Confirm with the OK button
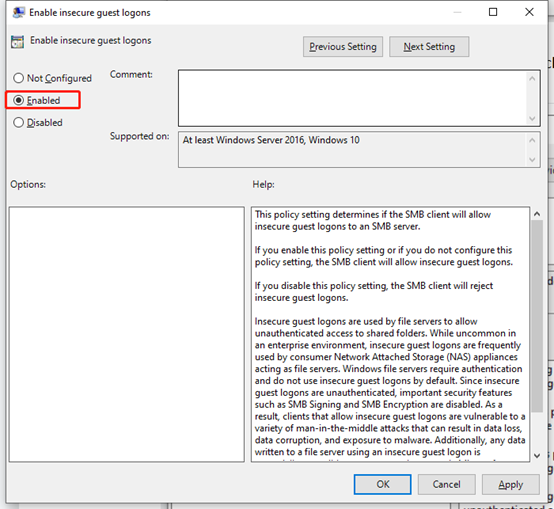This screenshot has height=509, width=554. (383, 484)
